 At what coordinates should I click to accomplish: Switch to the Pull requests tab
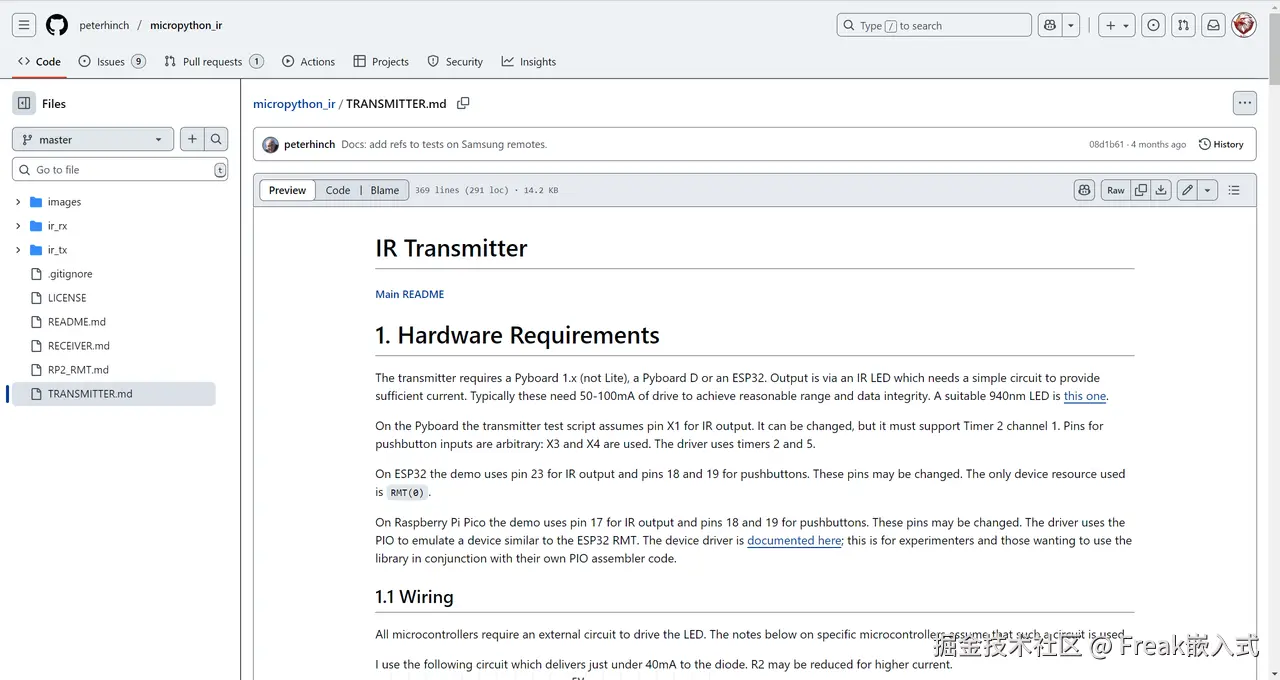(x=213, y=61)
